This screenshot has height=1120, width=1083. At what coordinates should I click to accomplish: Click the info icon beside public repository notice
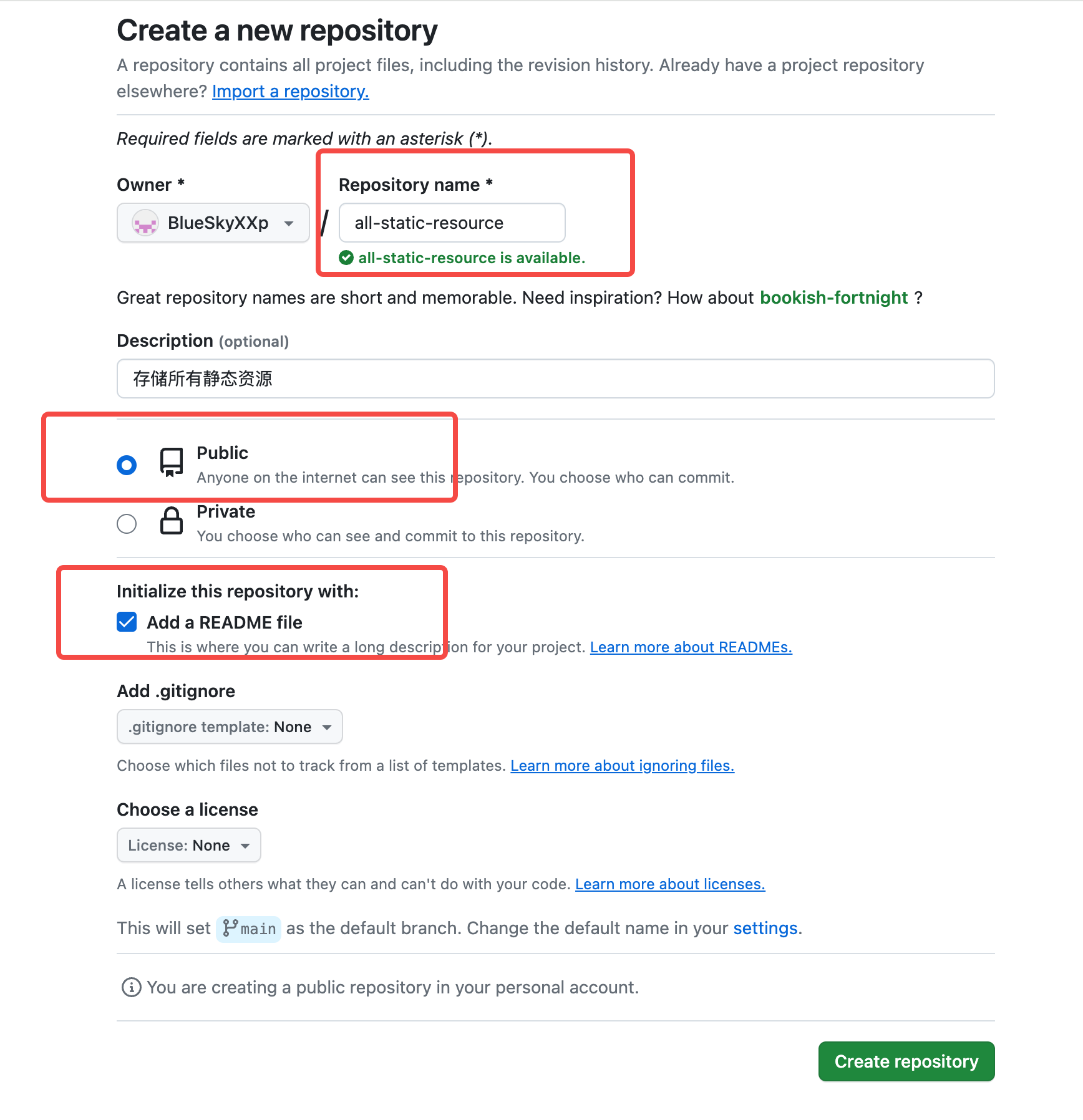click(131, 987)
